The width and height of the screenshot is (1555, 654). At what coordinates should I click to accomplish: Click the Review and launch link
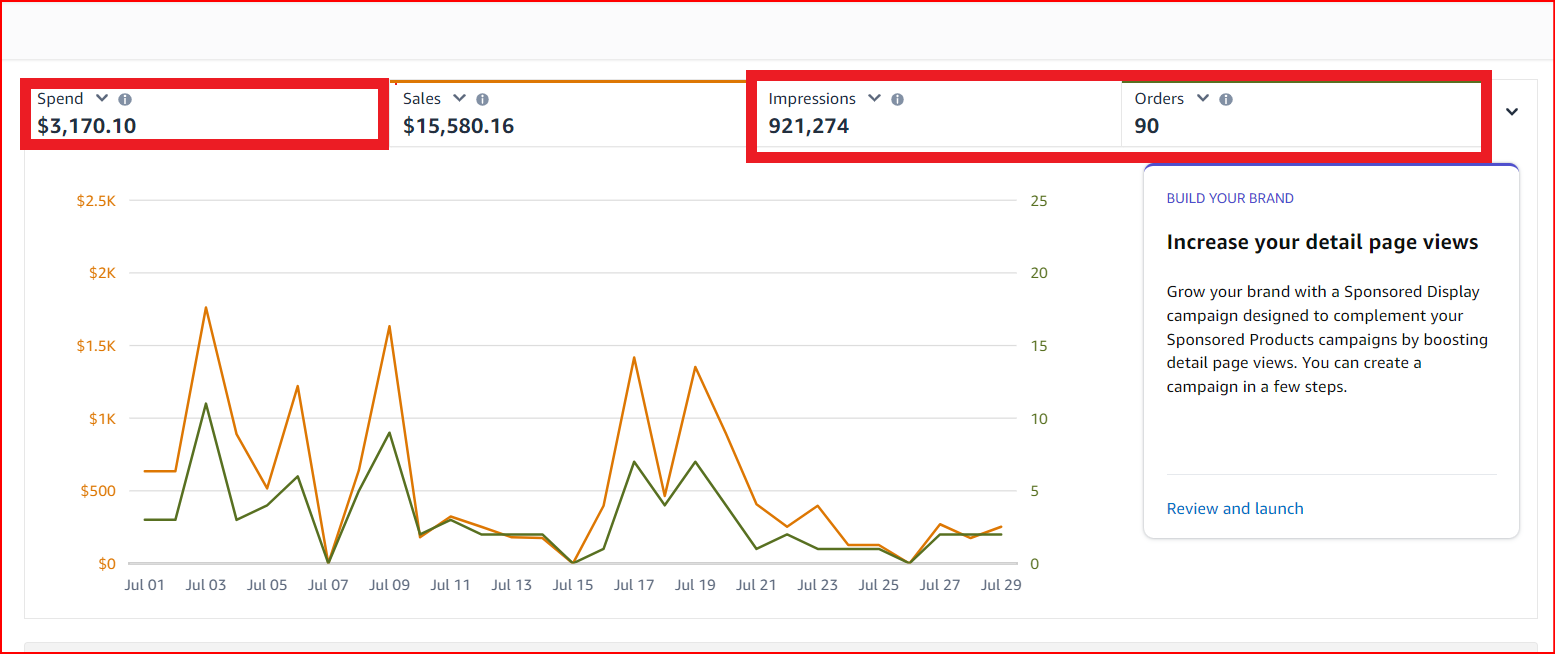point(1234,508)
